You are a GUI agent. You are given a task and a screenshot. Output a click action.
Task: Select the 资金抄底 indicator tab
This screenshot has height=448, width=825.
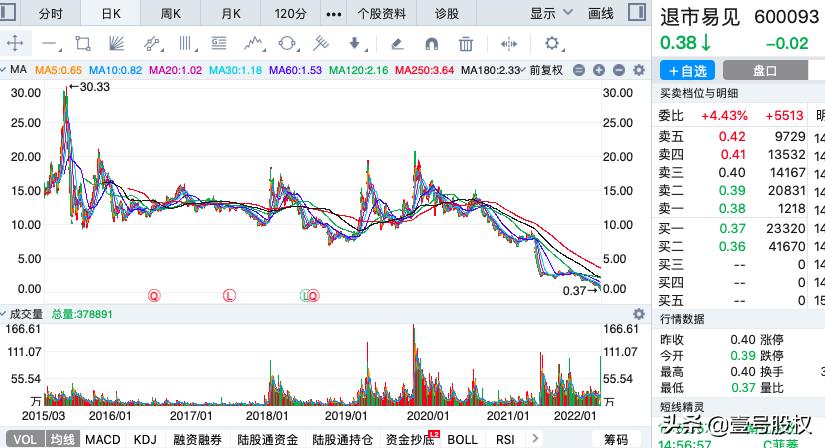coord(410,439)
